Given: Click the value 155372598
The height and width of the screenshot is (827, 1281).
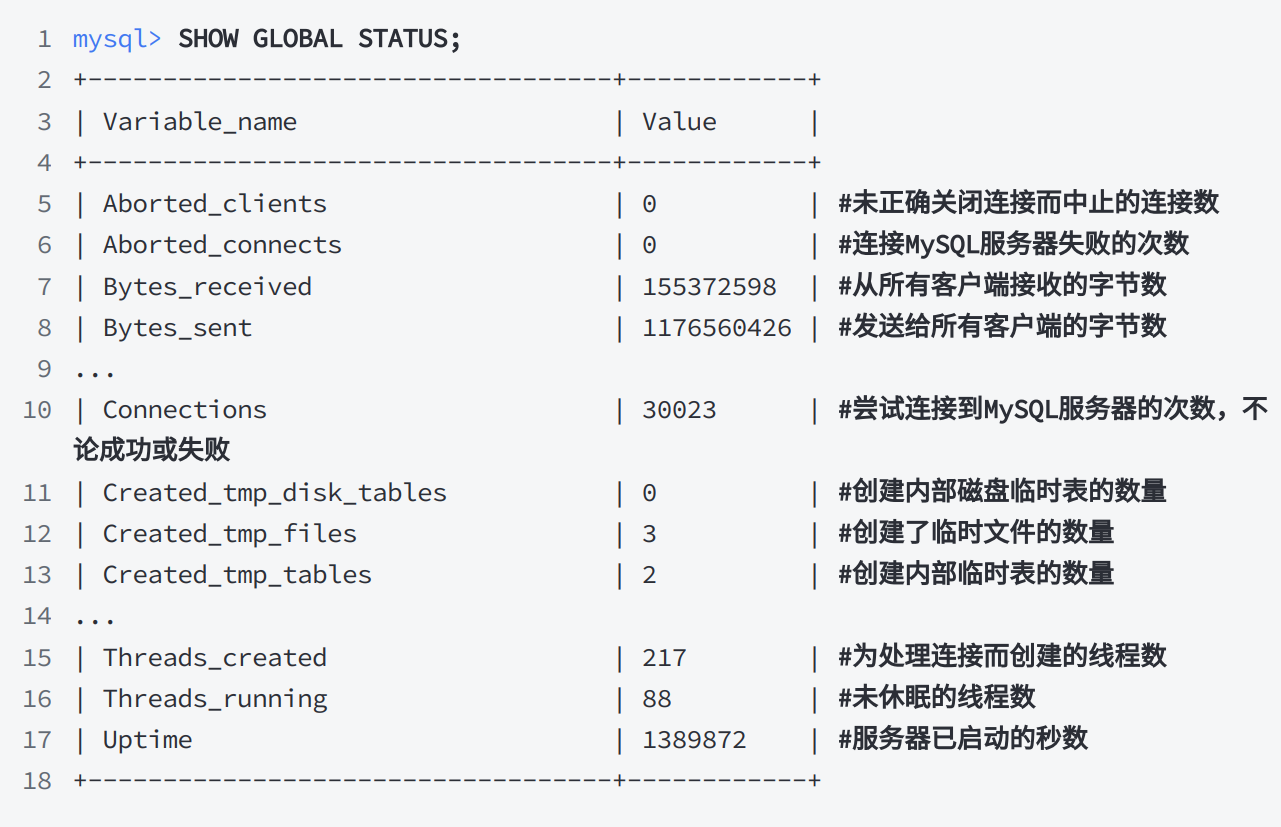Looking at the screenshot, I should pos(710,287).
